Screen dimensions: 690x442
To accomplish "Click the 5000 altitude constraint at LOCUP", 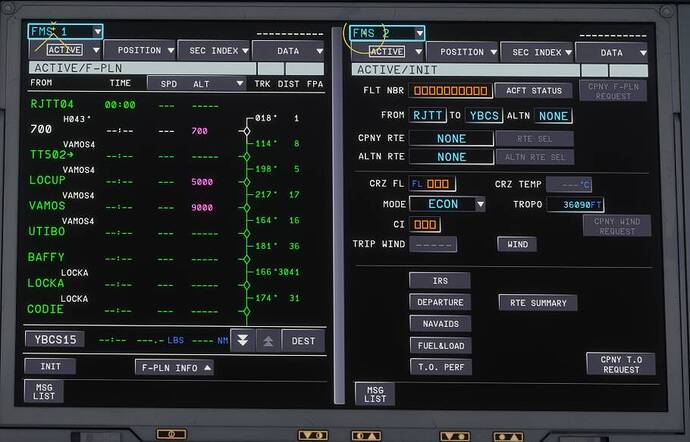I will coord(202,182).
